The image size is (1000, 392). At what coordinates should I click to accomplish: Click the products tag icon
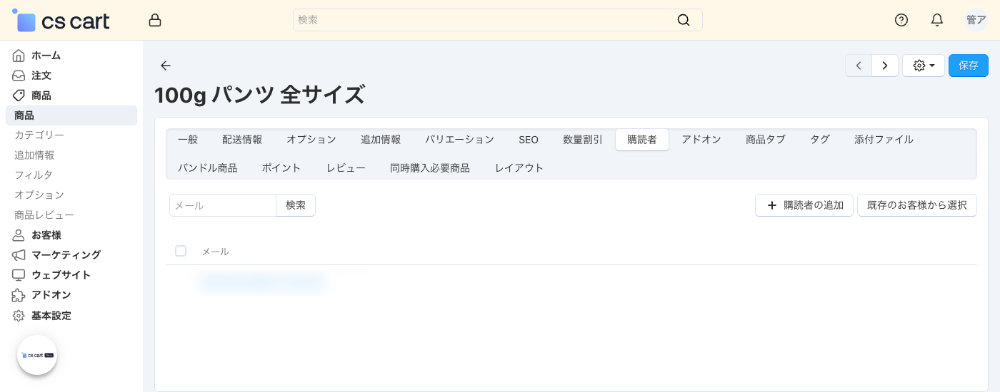pyautogui.click(x=18, y=96)
